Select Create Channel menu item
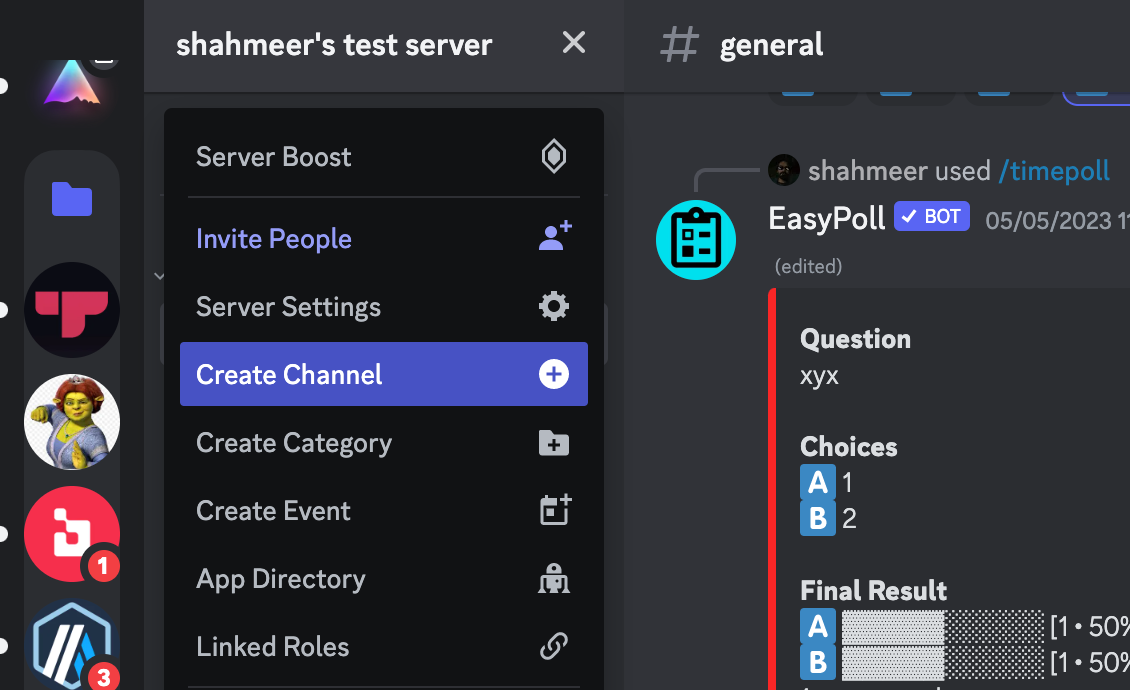 point(383,374)
